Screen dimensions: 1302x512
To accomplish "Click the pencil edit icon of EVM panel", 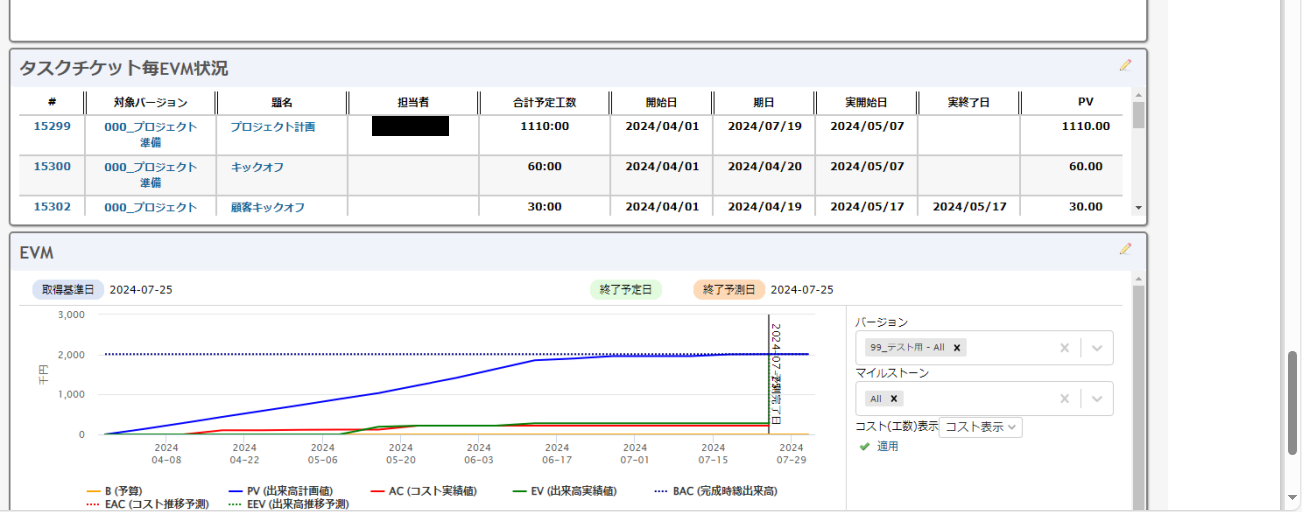I will click(x=1125, y=249).
